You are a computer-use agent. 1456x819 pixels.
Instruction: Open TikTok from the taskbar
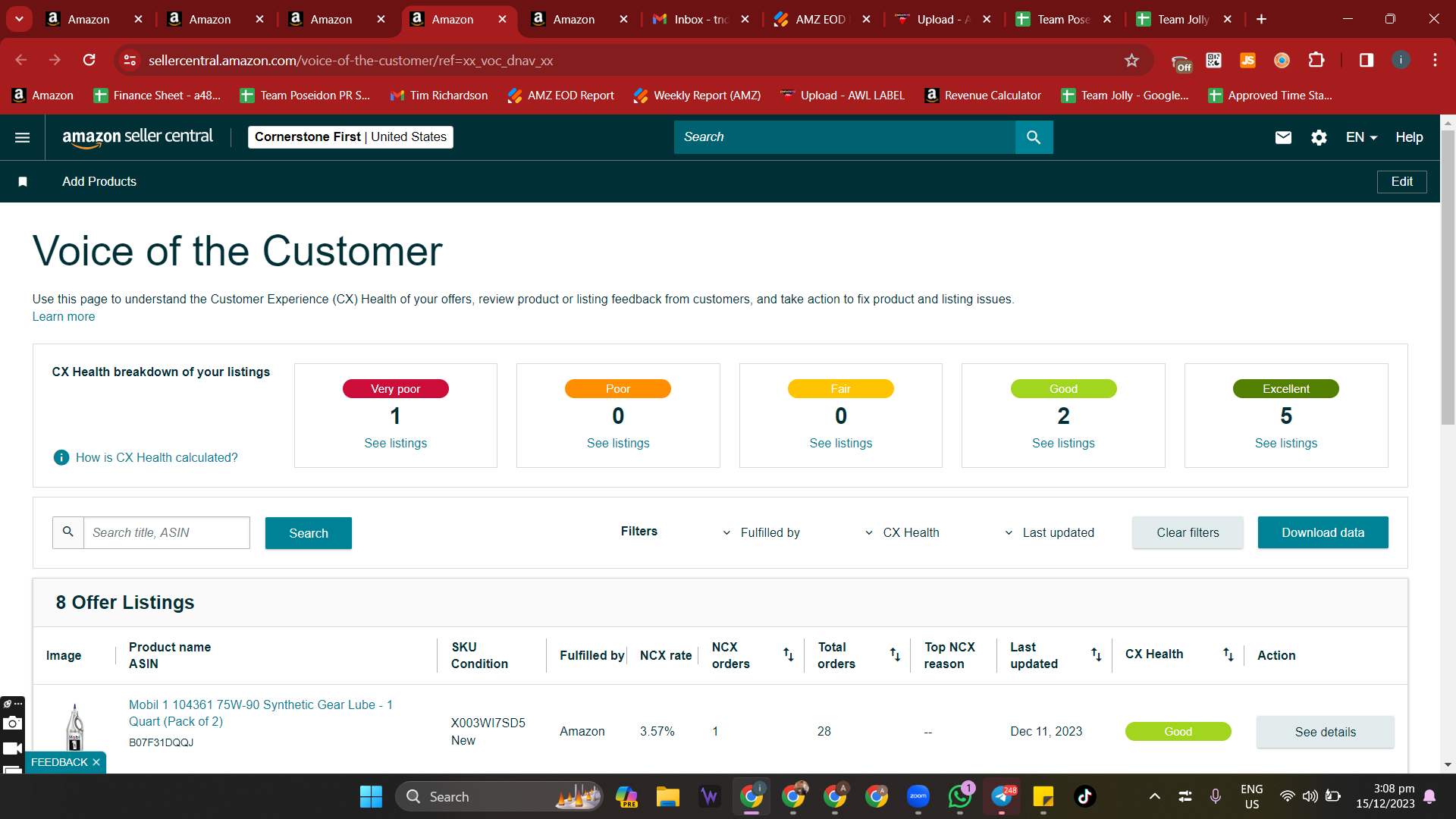click(1084, 796)
